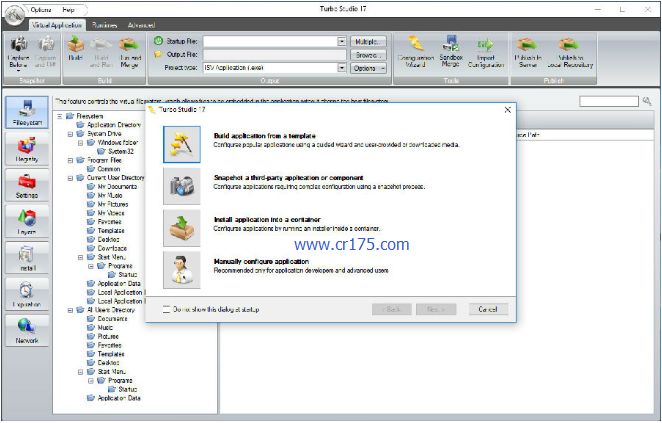
Task: Open the Network panel in sidebar
Action: tap(27, 330)
